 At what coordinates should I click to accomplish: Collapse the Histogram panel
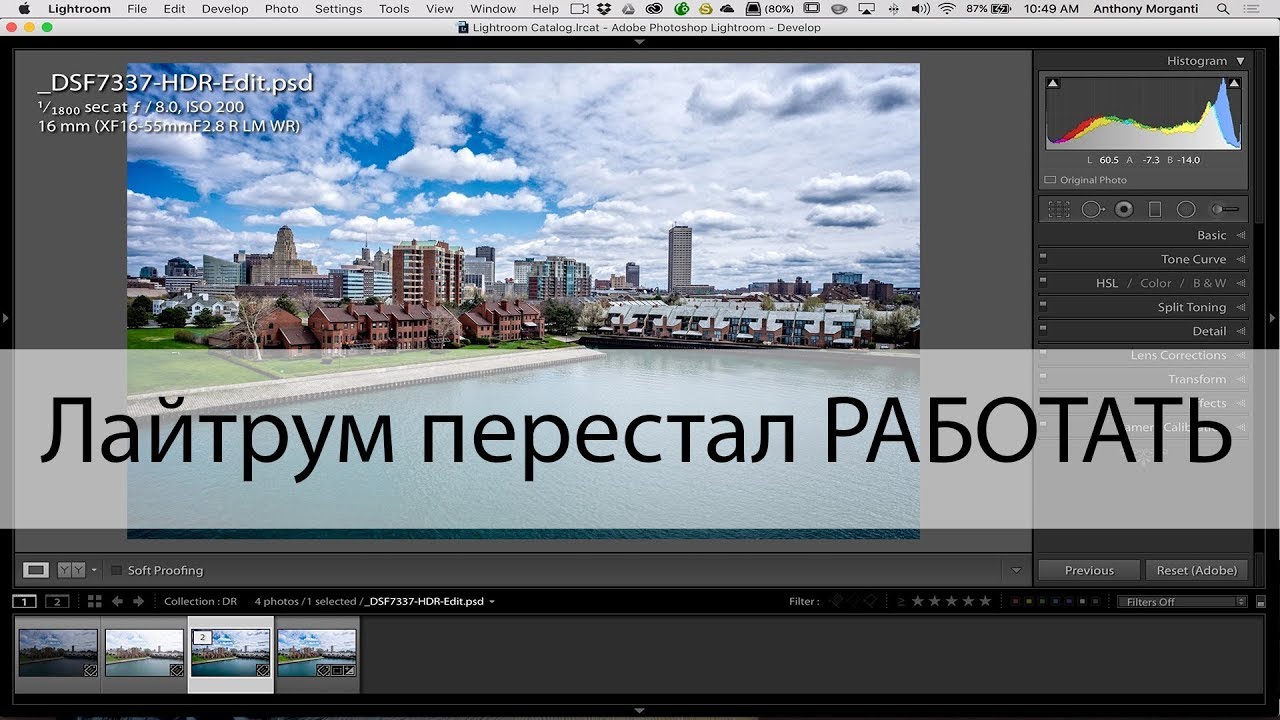[x=1241, y=61]
